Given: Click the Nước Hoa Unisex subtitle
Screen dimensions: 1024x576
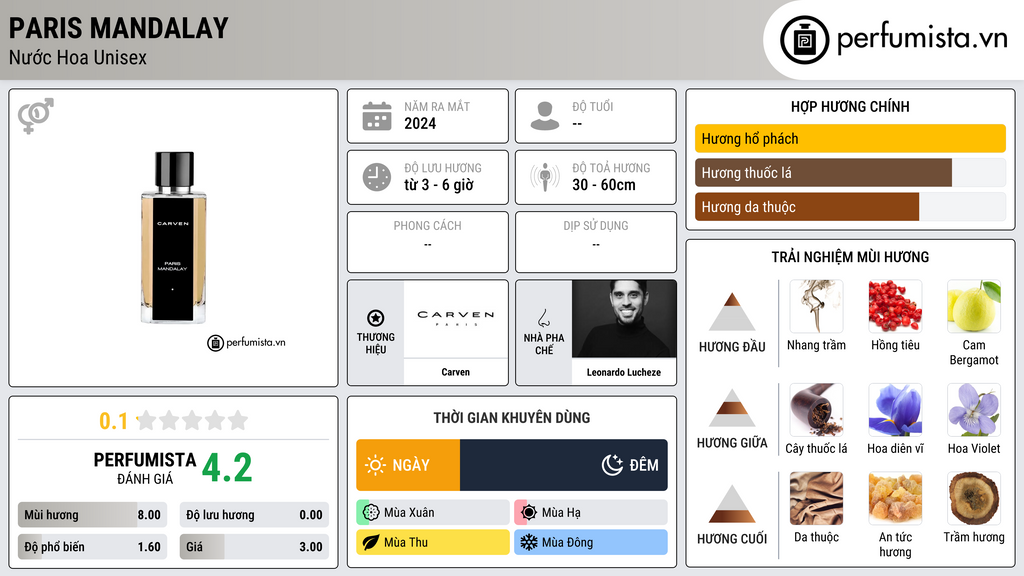Looking at the screenshot, I should click(78, 57).
